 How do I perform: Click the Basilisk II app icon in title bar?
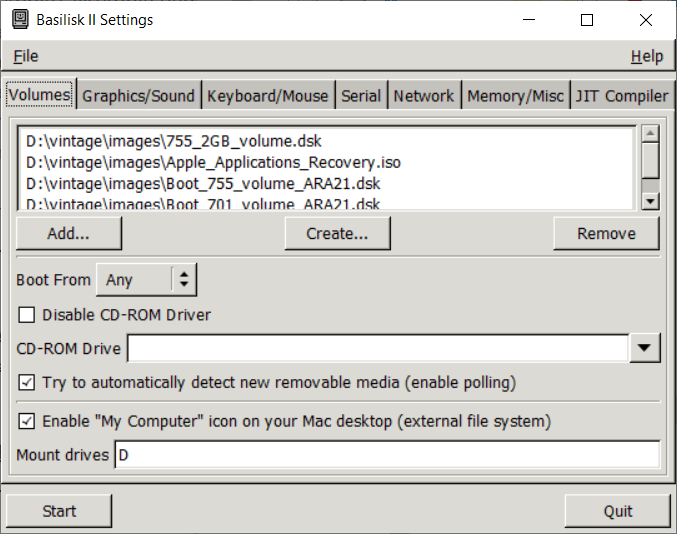pos(20,20)
